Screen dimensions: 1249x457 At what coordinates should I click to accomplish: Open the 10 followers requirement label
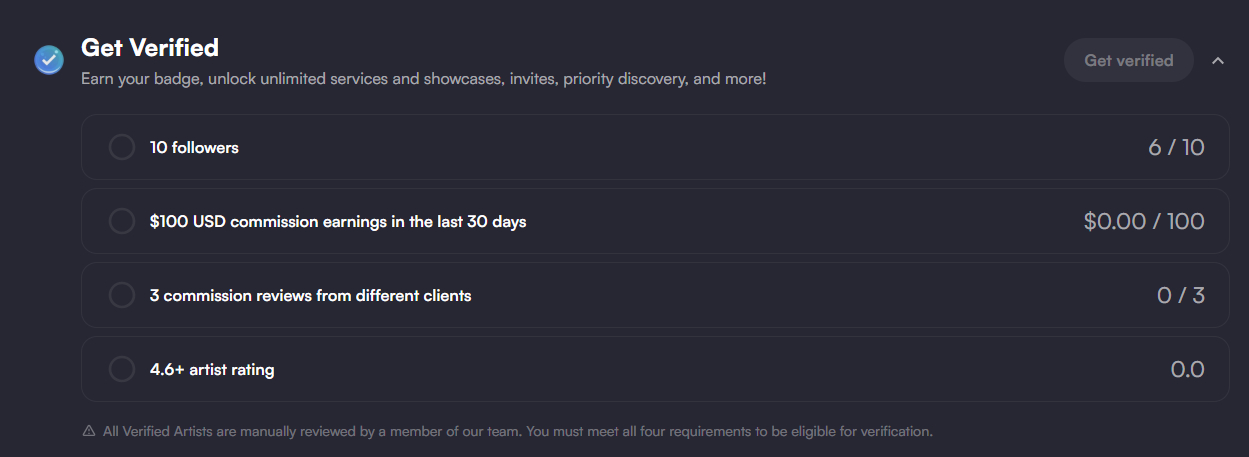click(194, 147)
